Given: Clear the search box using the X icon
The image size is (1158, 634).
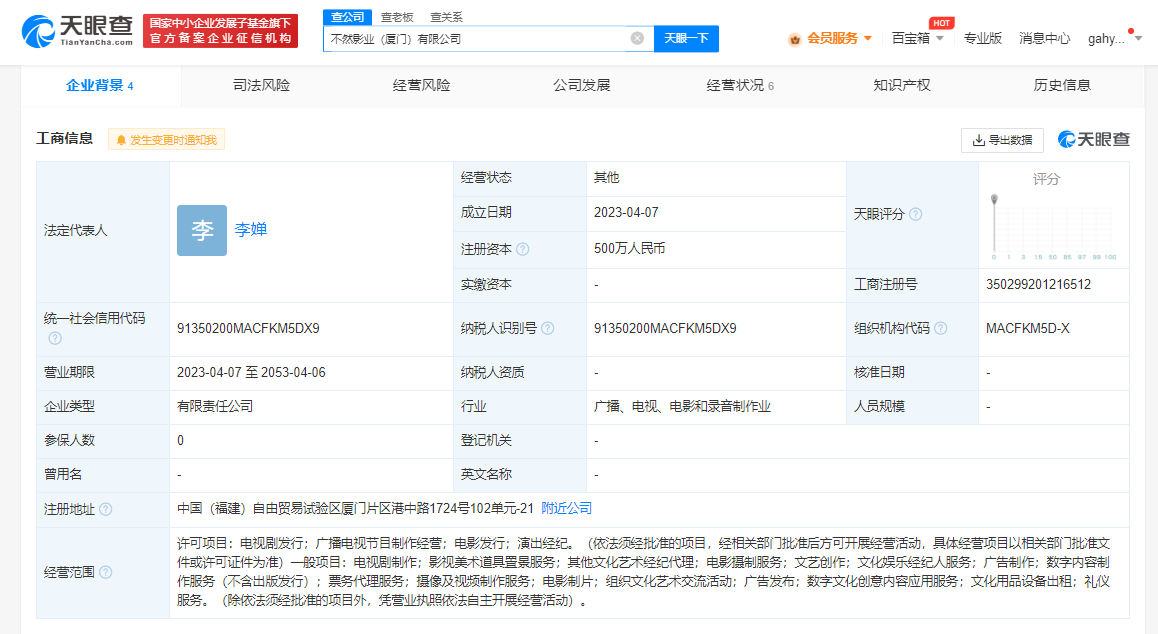Looking at the screenshot, I should coord(637,38).
